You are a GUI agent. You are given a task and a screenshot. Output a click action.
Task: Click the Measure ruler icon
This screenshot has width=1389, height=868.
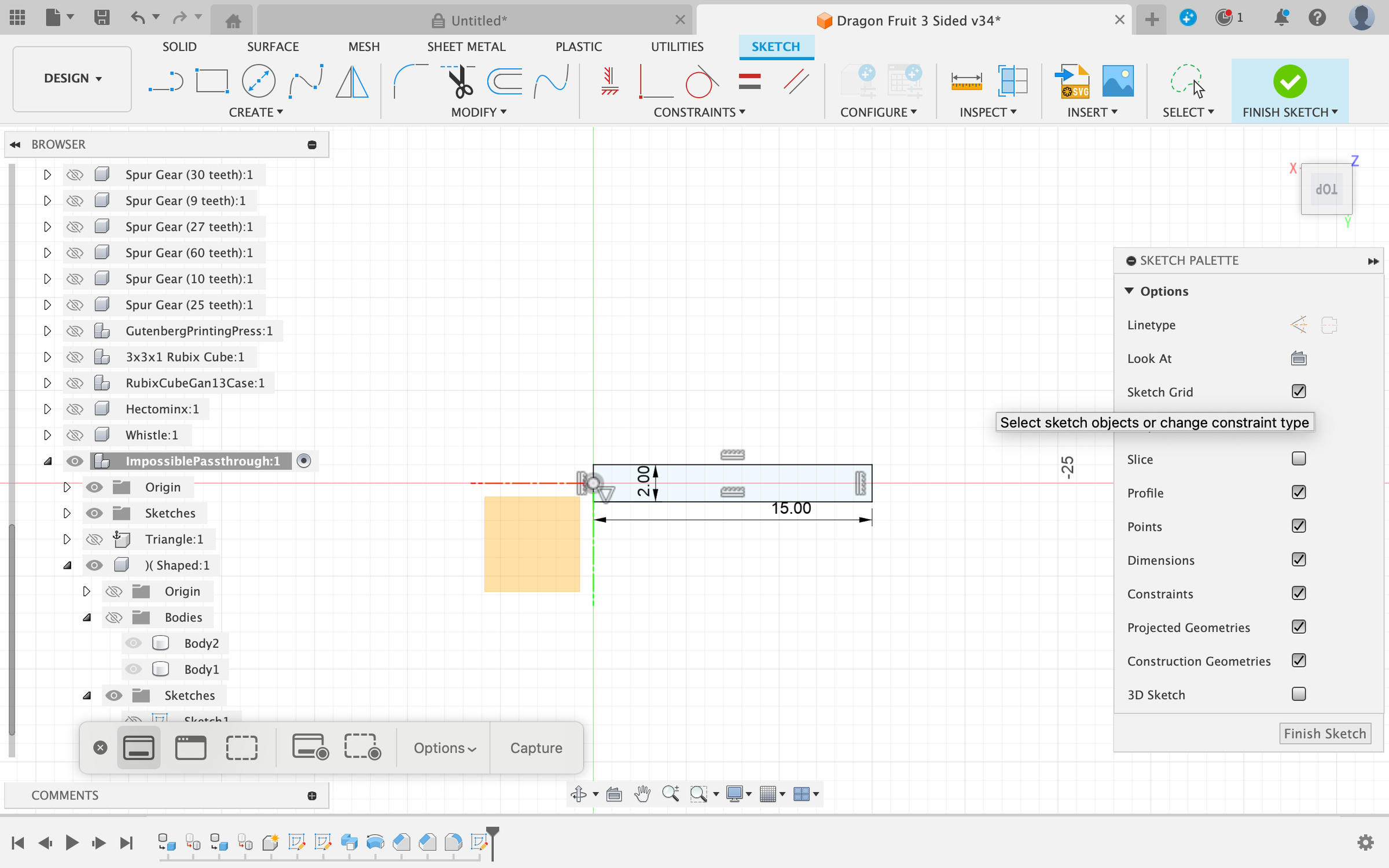point(966,82)
